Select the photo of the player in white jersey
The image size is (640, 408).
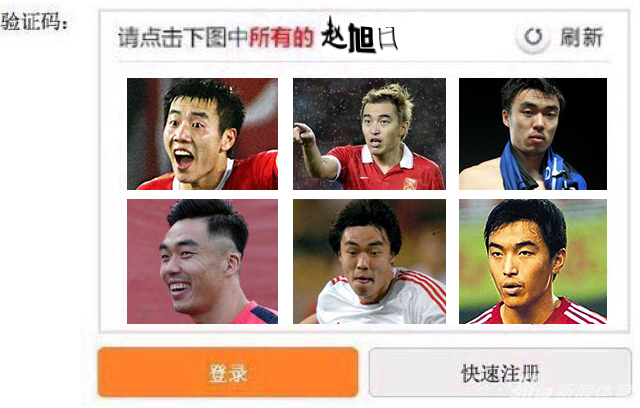click(369, 262)
